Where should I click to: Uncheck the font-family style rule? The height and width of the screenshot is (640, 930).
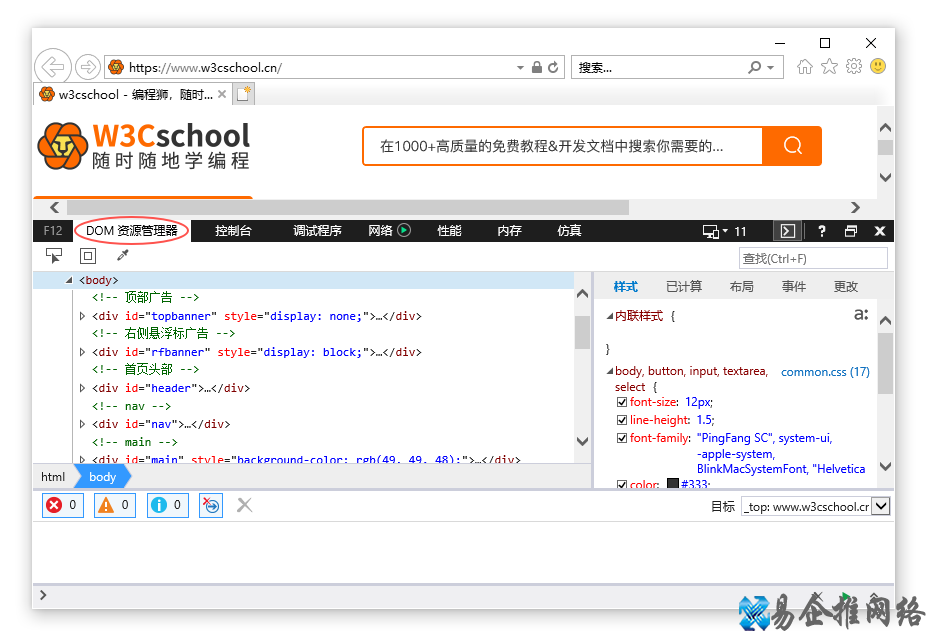pos(622,437)
